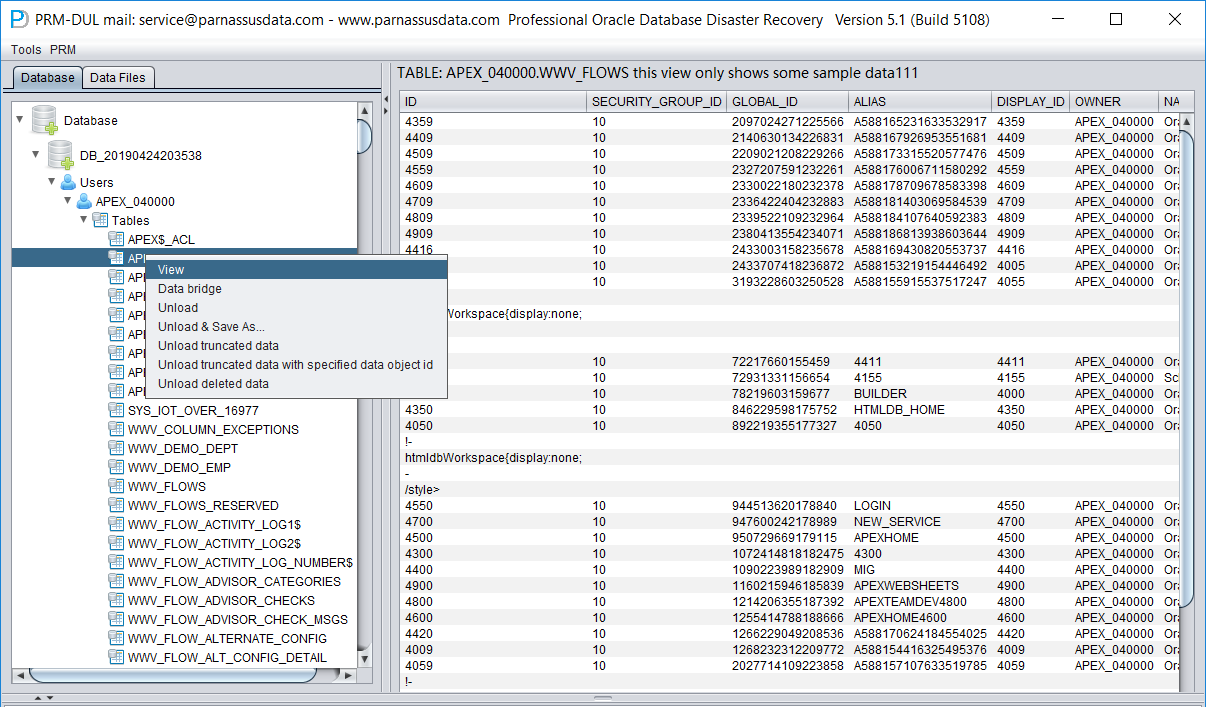Select Unload deleted data option
Screen dimensions: 1206x707
[296, 384]
